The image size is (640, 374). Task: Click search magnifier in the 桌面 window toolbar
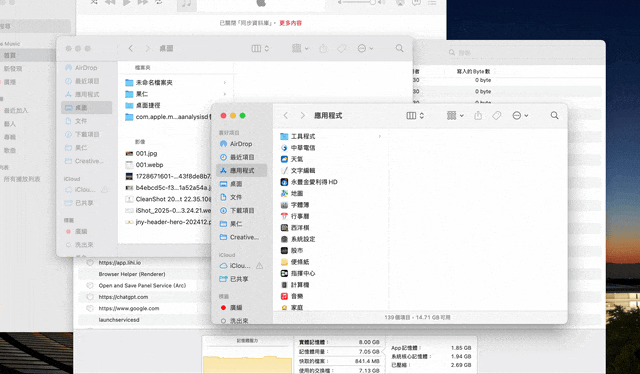[400, 49]
